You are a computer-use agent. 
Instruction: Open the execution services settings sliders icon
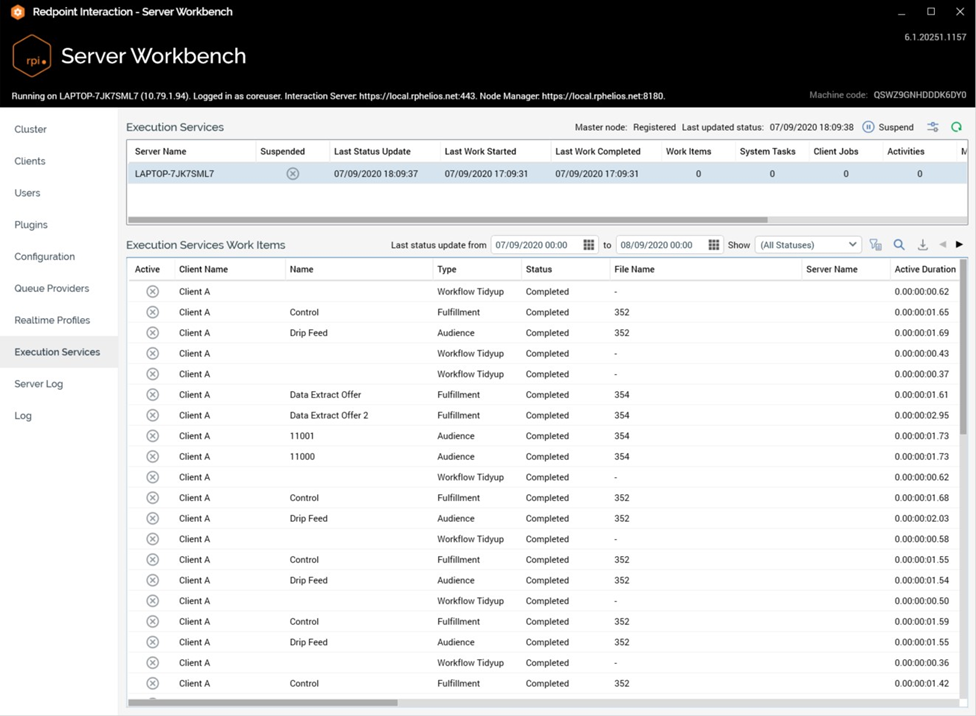[932, 127]
